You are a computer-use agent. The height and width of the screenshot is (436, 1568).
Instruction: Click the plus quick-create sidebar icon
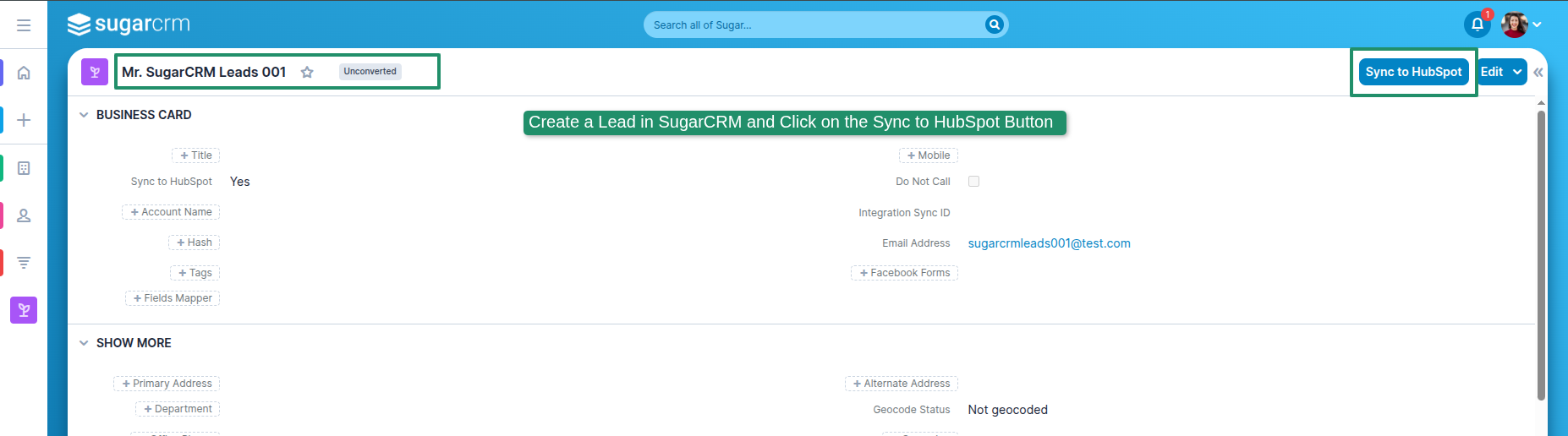[x=24, y=120]
